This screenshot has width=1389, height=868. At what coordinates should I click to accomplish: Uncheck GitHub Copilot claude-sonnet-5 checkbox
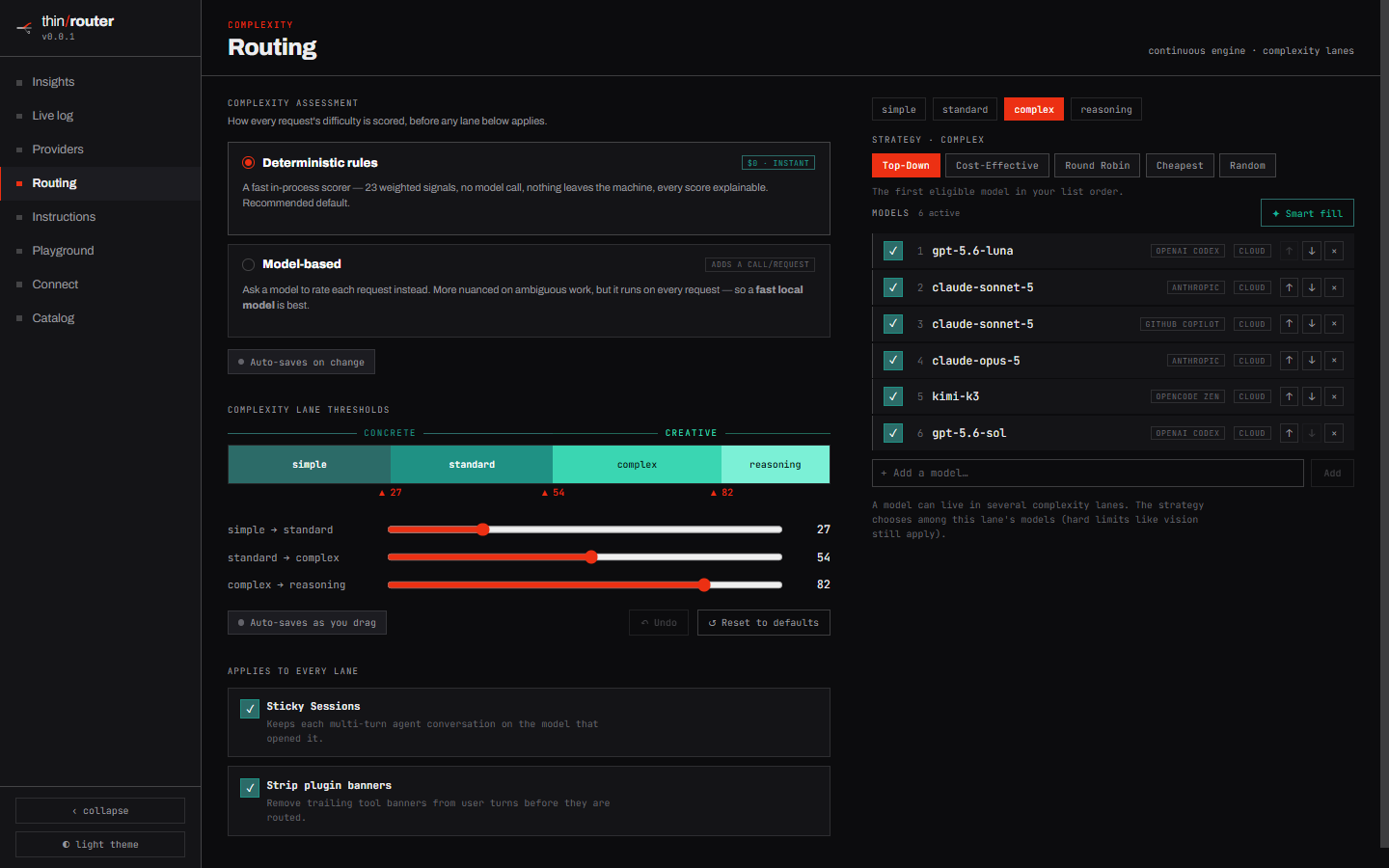tap(893, 324)
